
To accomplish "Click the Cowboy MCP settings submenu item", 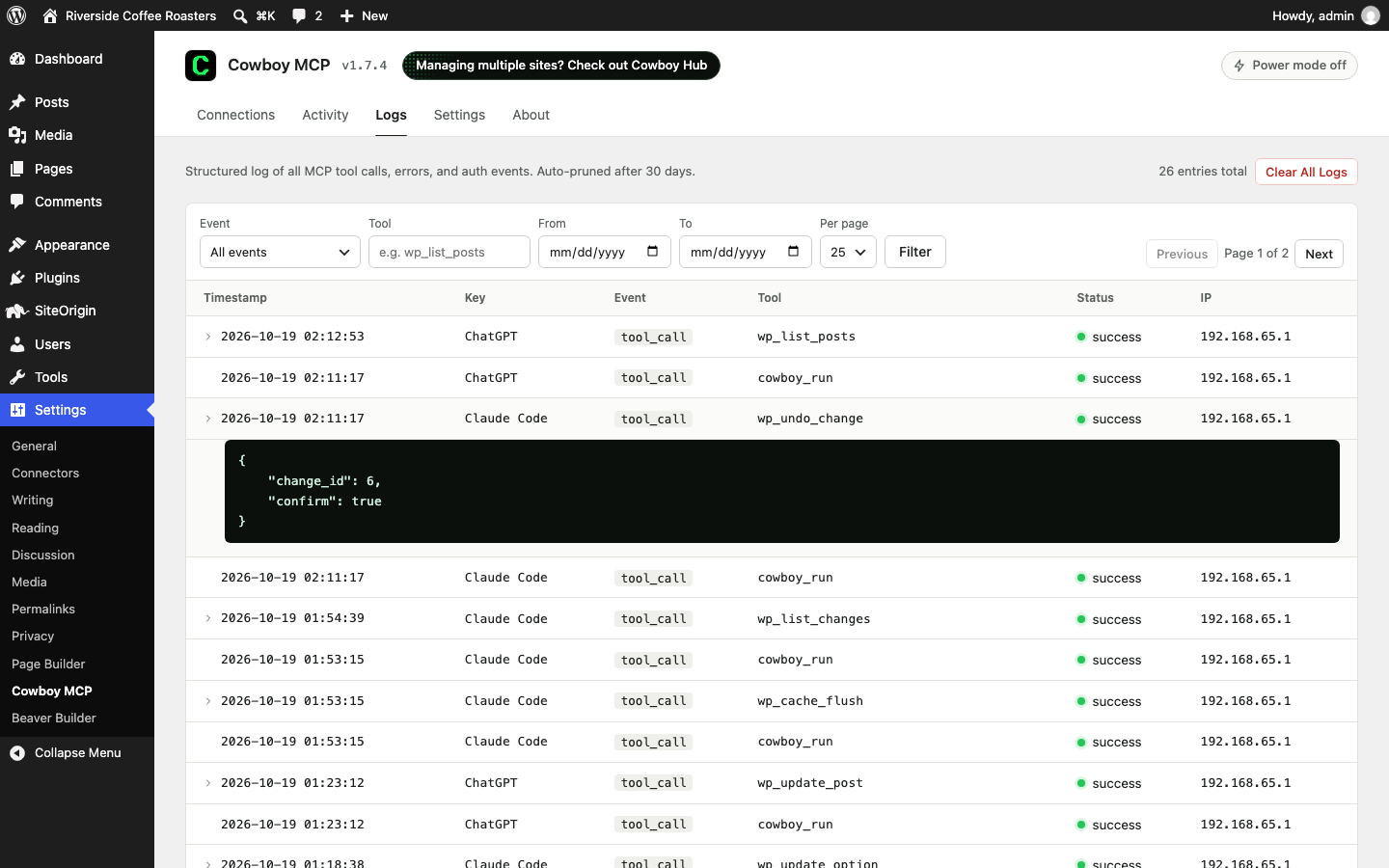I will 52,692.
